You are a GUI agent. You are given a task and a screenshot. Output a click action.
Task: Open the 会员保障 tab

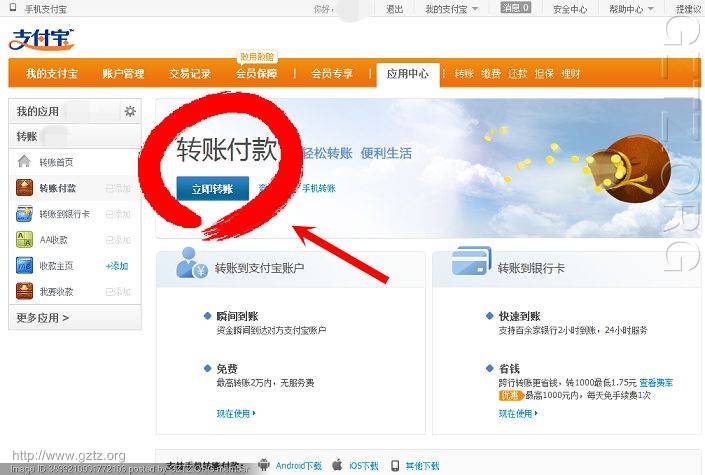256,73
